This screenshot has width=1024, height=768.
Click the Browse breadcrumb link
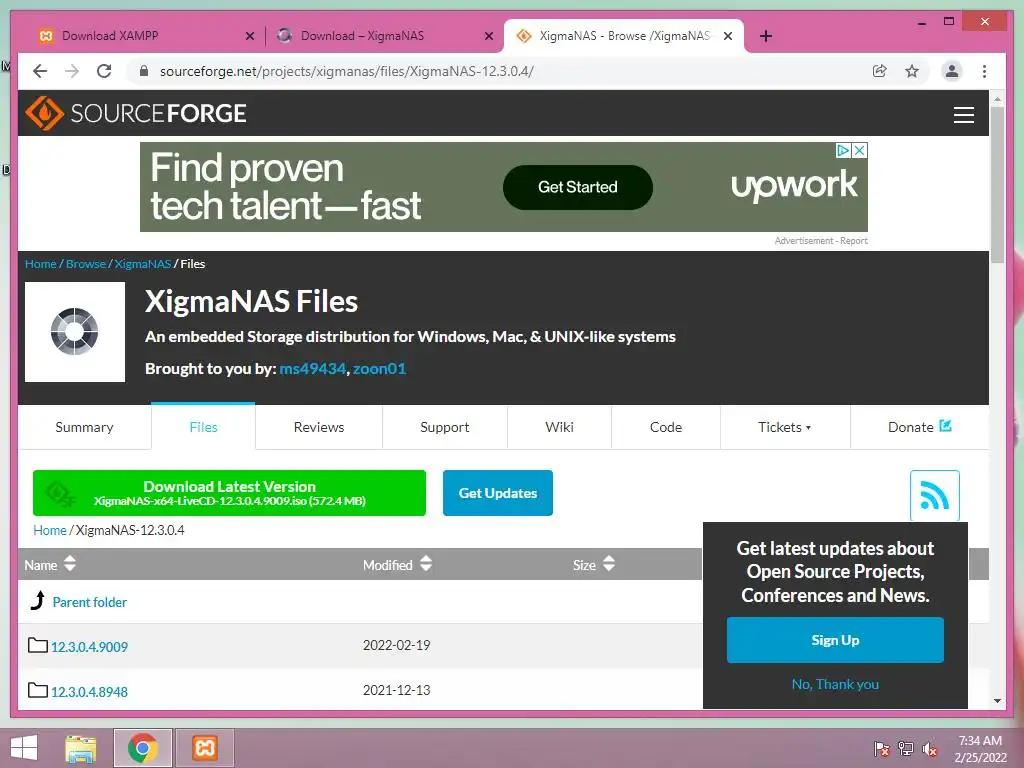pos(86,264)
